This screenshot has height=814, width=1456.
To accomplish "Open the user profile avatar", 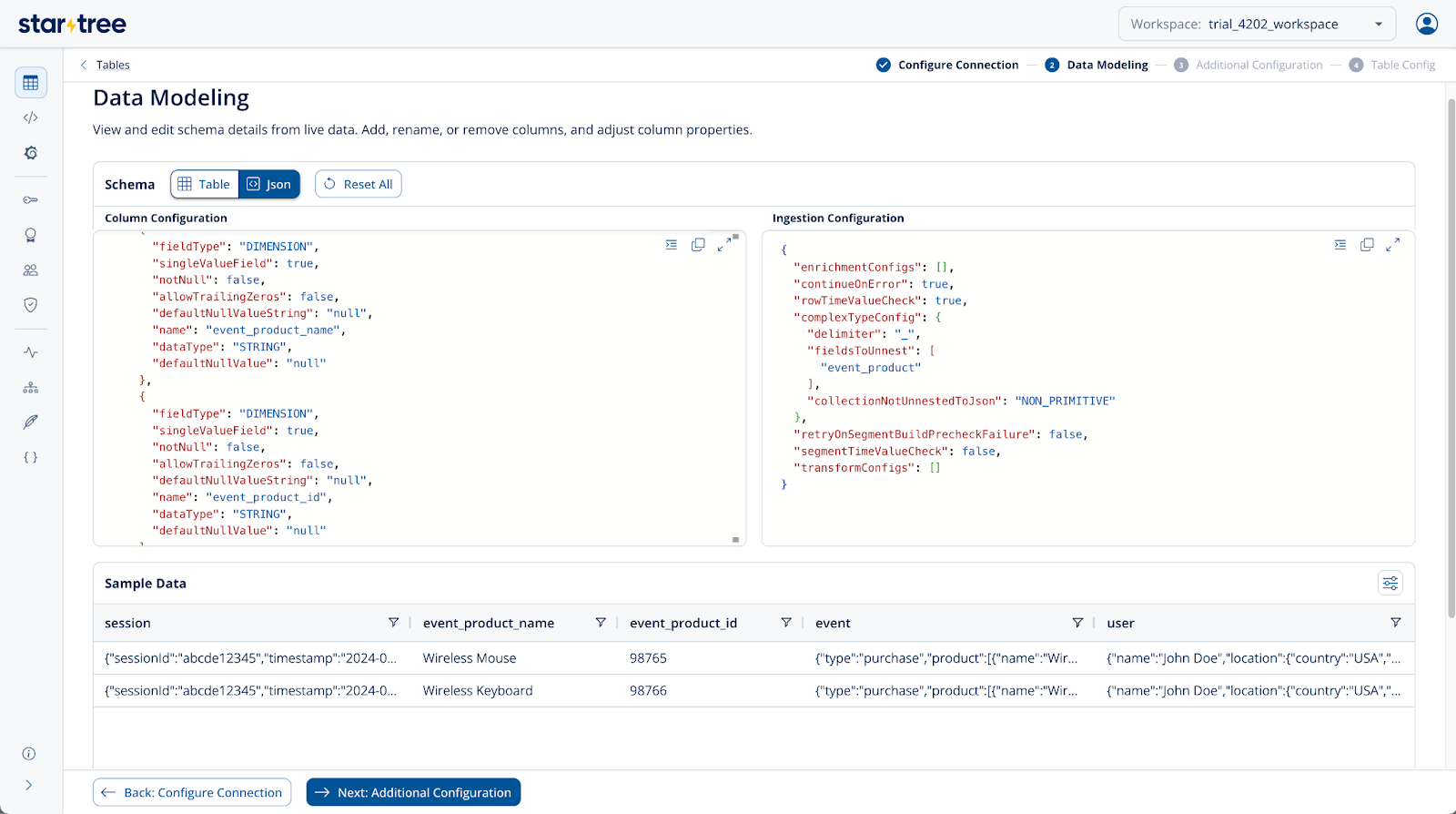I will (x=1426, y=24).
